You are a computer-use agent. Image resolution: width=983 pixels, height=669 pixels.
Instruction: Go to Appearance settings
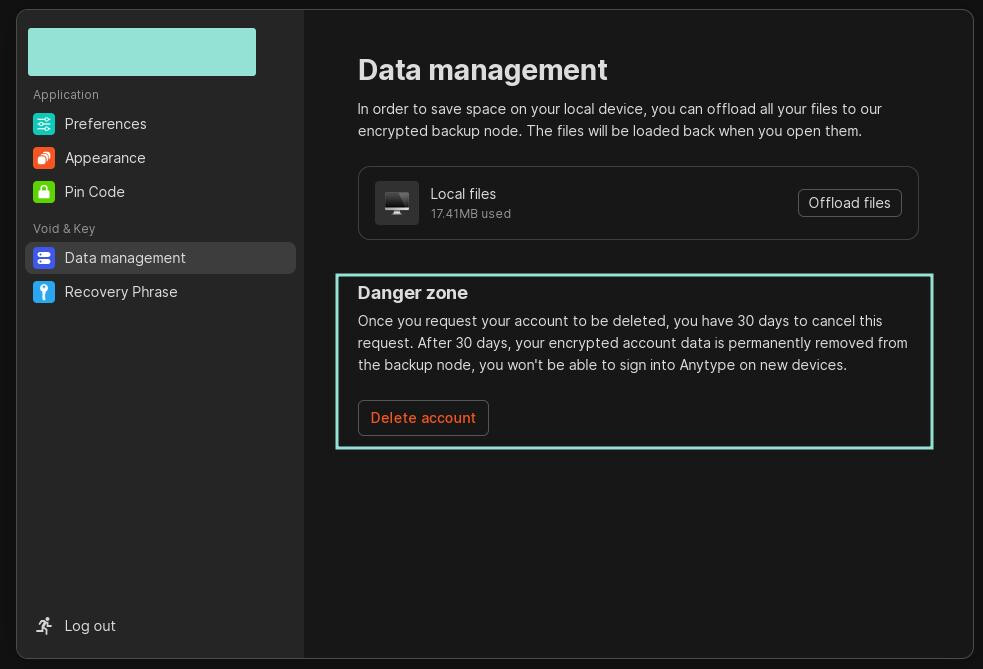point(105,158)
